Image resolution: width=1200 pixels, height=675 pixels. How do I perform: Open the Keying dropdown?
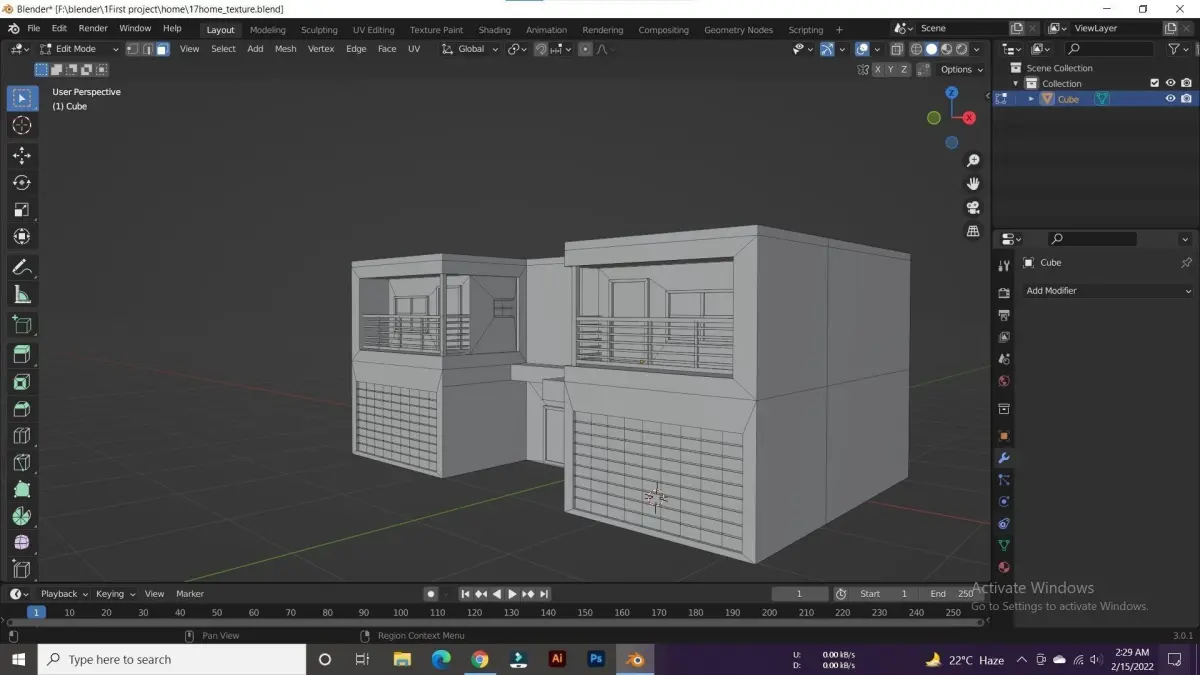pos(115,594)
